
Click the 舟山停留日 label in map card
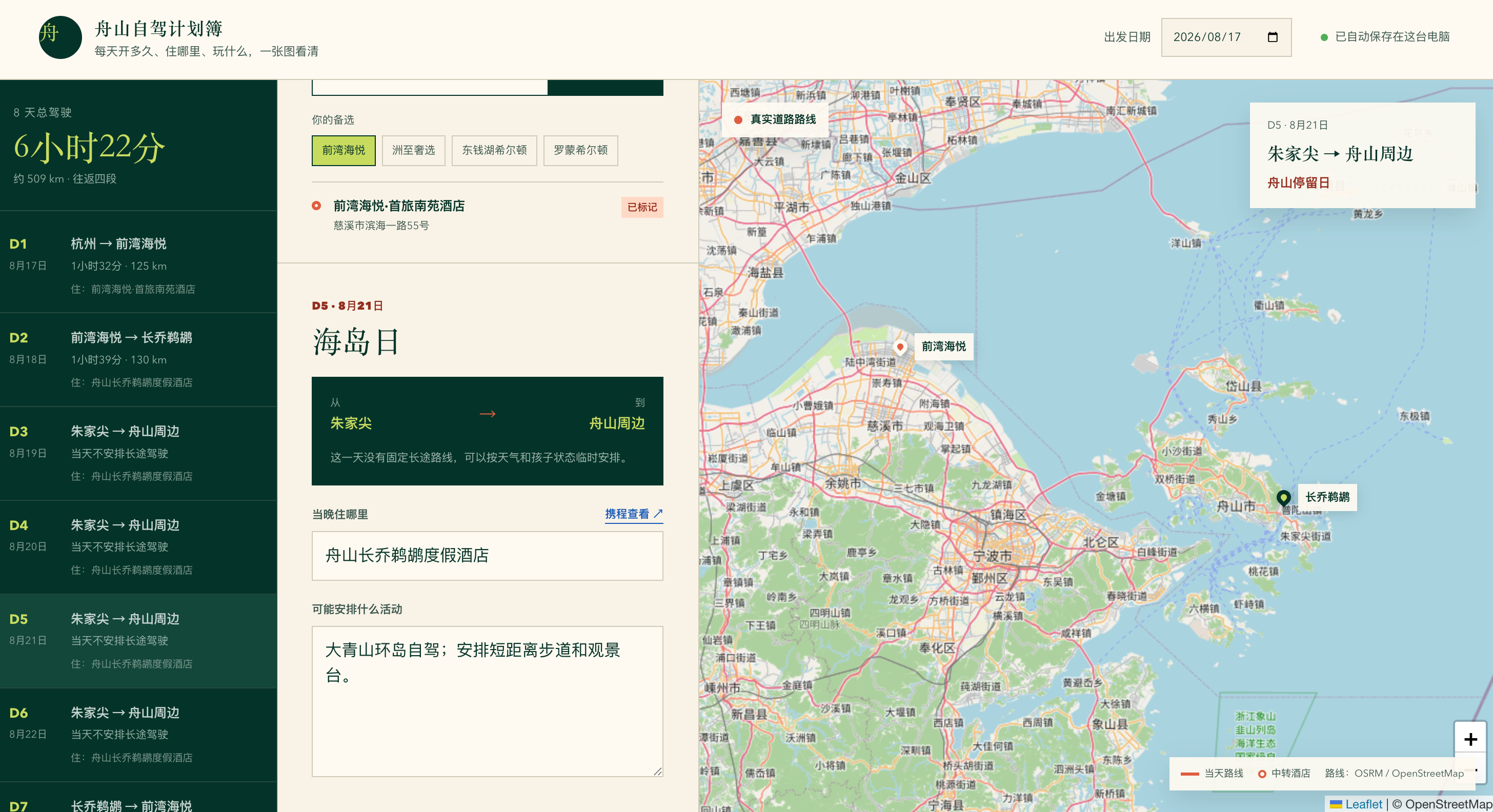pyautogui.click(x=1298, y=183)
